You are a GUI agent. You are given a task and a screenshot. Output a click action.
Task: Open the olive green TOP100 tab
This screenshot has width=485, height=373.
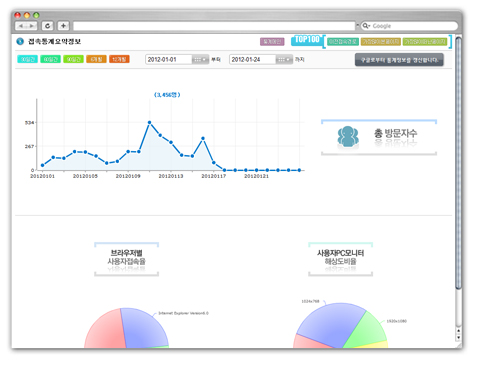425,42
